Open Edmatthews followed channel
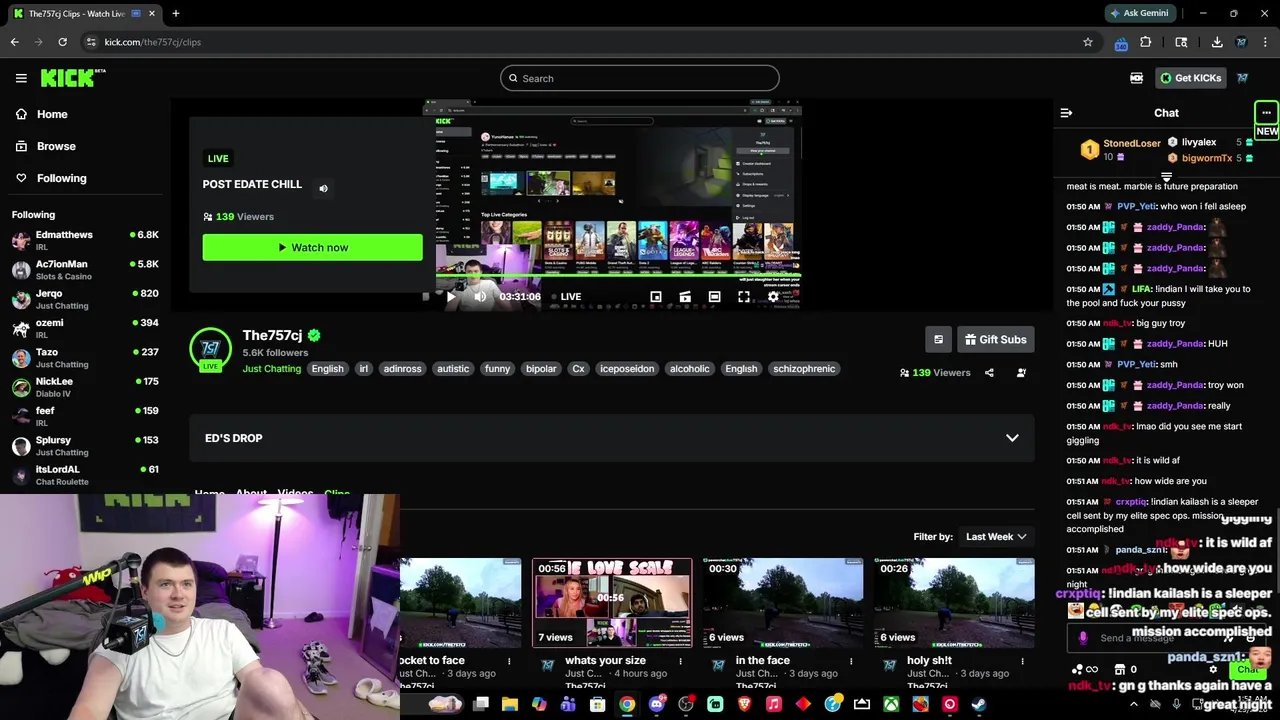 85,240
